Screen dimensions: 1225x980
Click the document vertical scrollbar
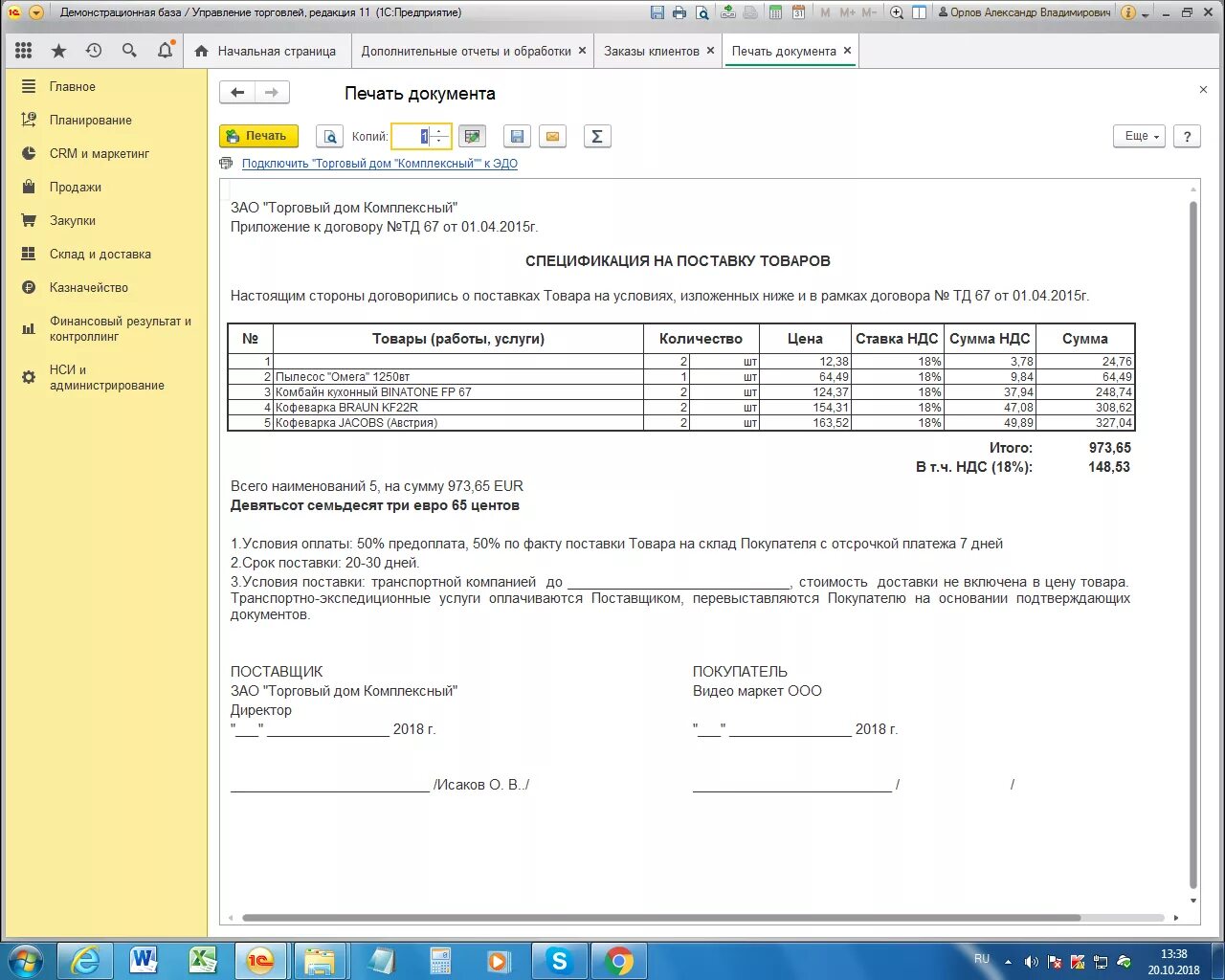1192,546
